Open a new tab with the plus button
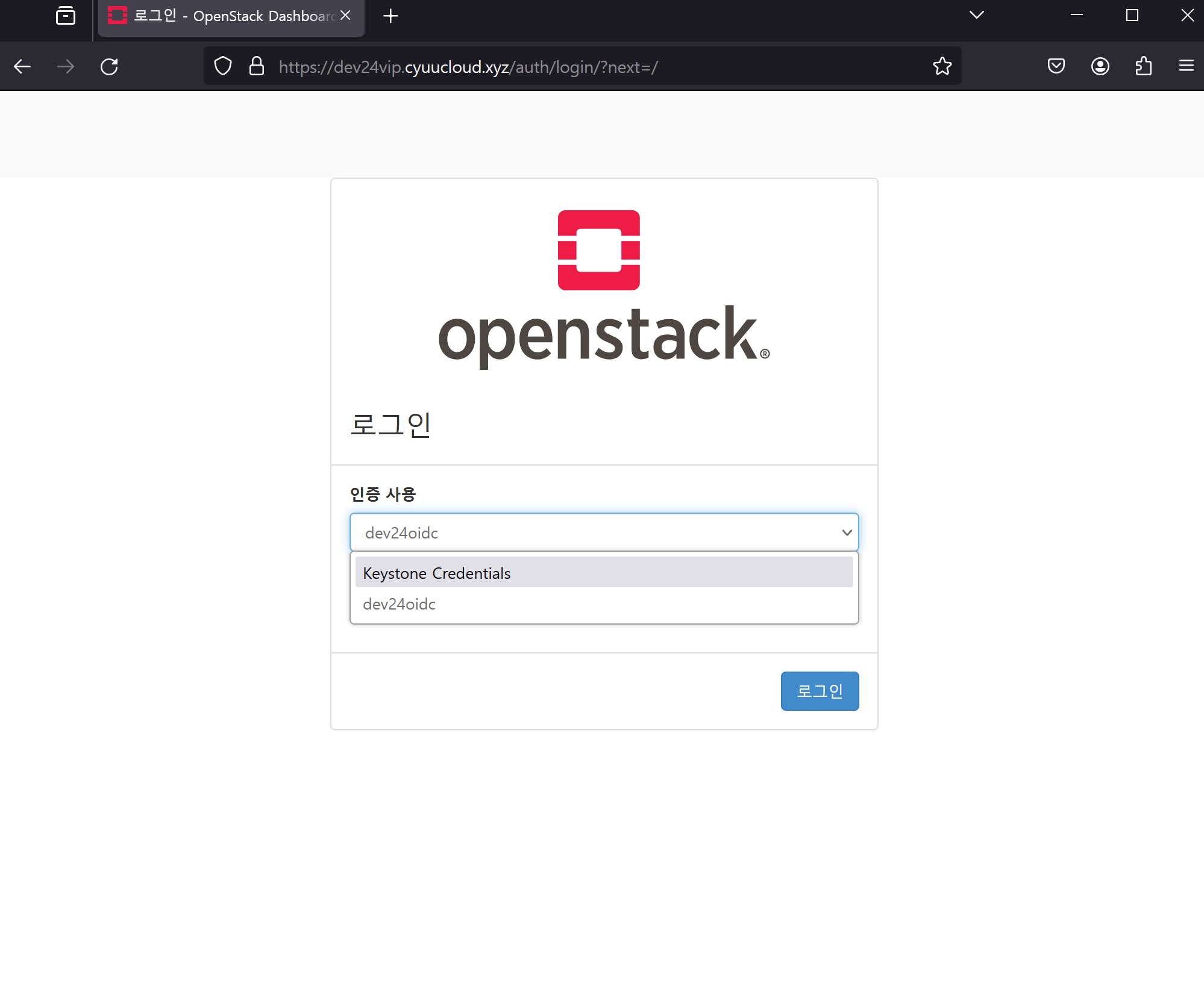The image size is (1204, 989). click(x=390, y=16)
